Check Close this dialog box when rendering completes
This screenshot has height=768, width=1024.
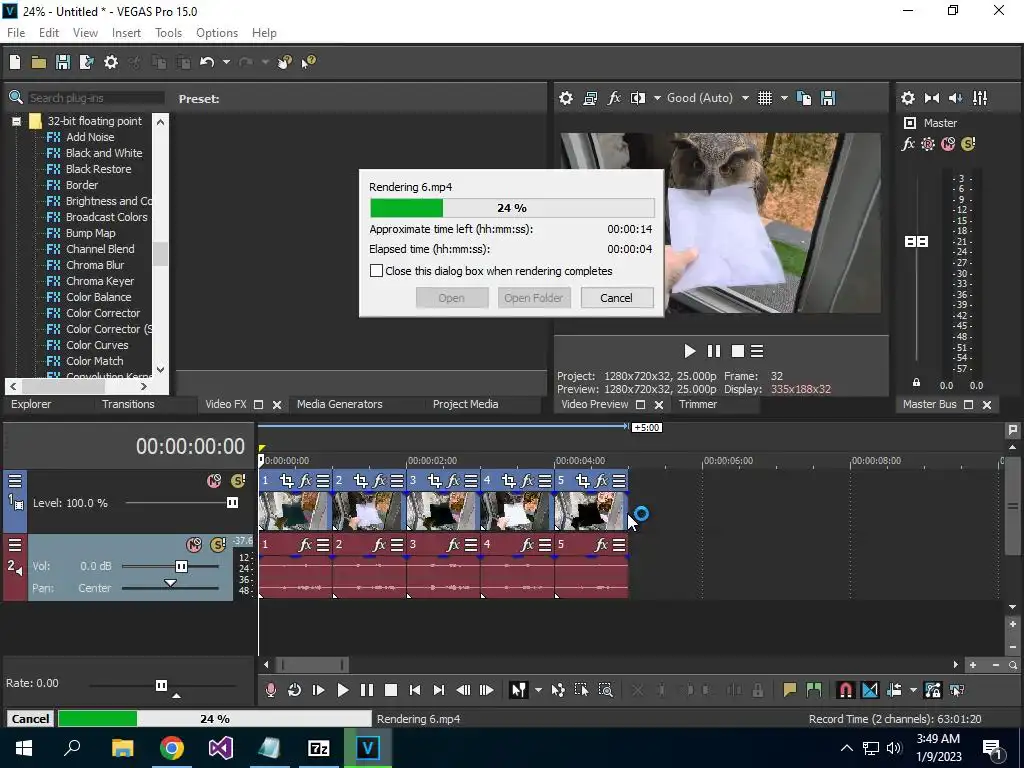(x=376, y=270)
